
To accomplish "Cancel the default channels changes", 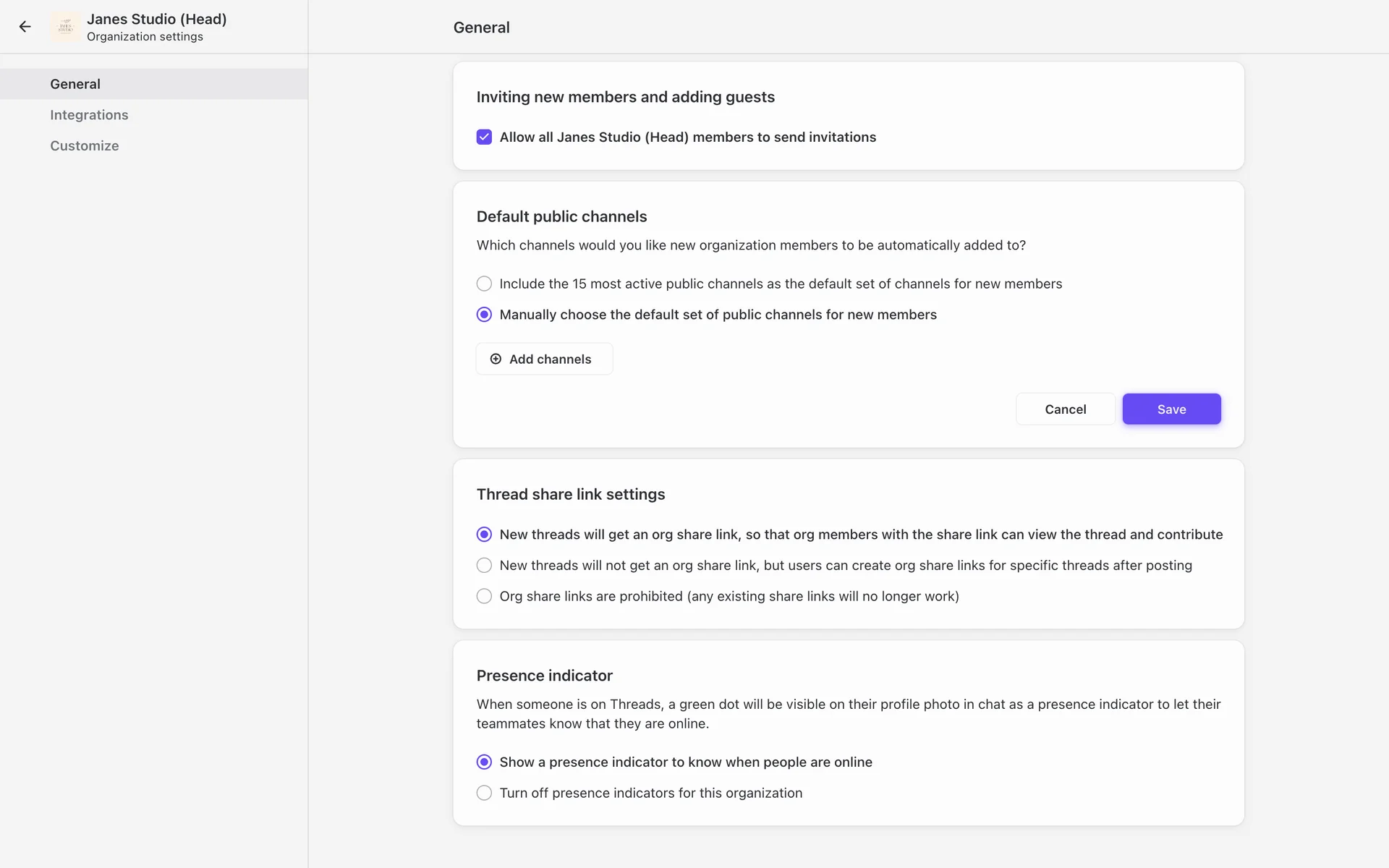I will pyautogui.click(x=1065, y=409).
